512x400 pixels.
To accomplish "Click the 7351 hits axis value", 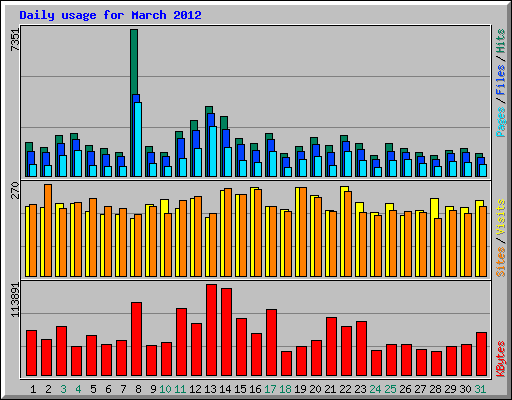I will click(15, 40).
